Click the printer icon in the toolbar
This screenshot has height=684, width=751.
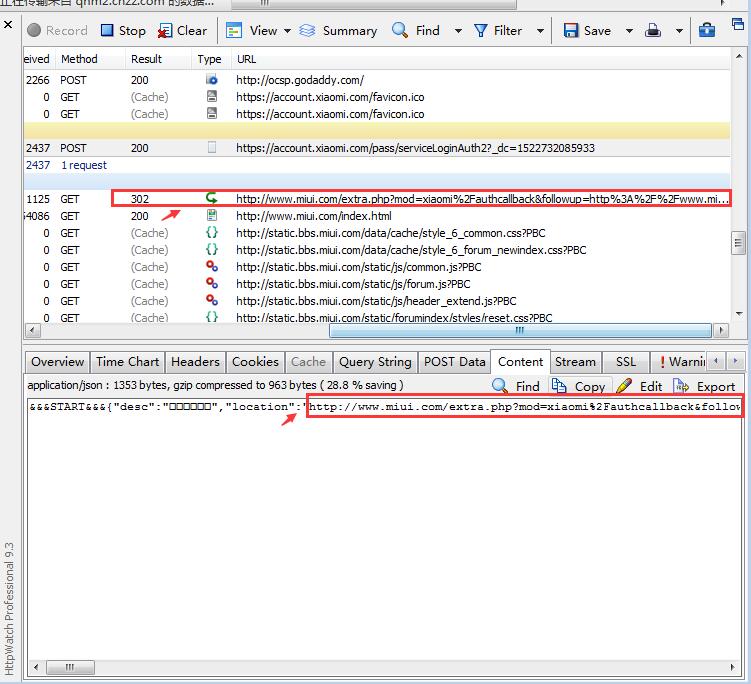653,31
